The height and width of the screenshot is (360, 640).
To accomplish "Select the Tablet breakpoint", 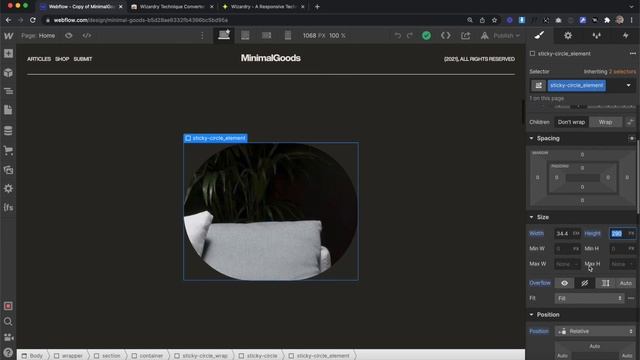I will tap(245, 36).
